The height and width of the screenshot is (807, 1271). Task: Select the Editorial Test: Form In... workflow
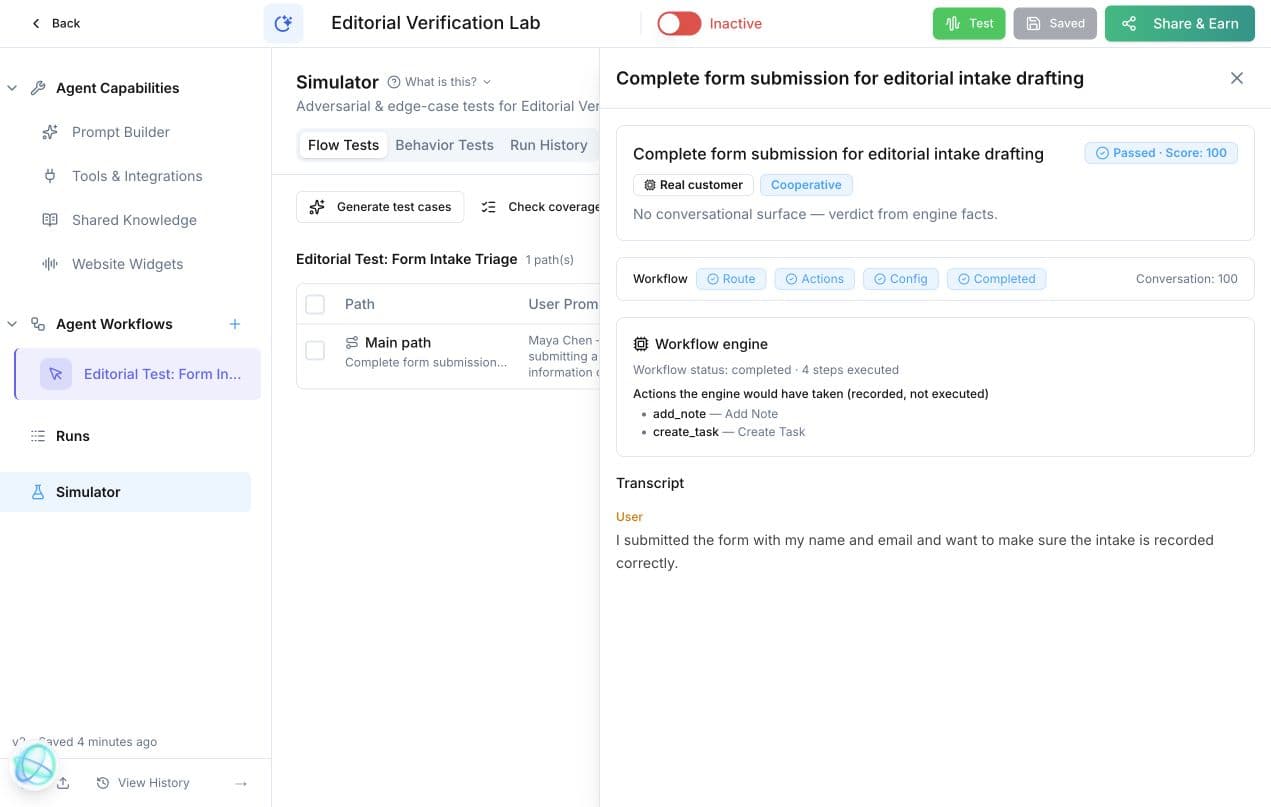138,374
